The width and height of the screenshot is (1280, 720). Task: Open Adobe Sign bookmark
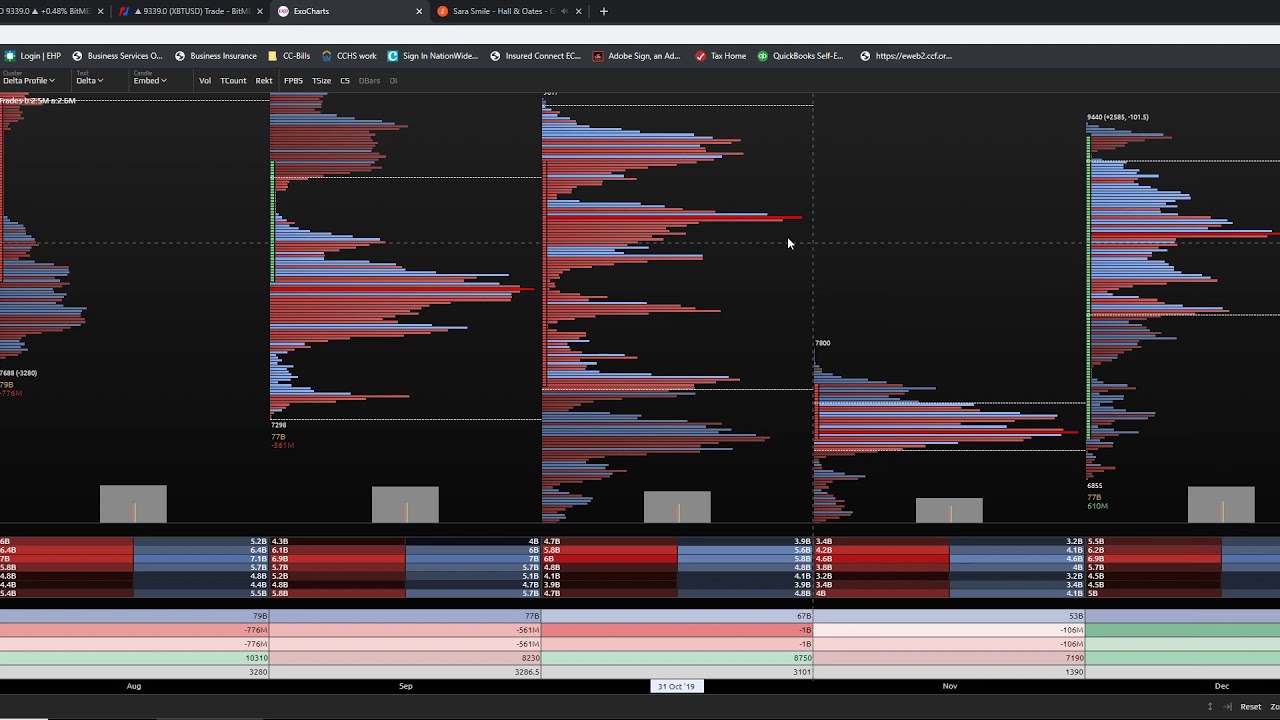(x=636, y=56)
